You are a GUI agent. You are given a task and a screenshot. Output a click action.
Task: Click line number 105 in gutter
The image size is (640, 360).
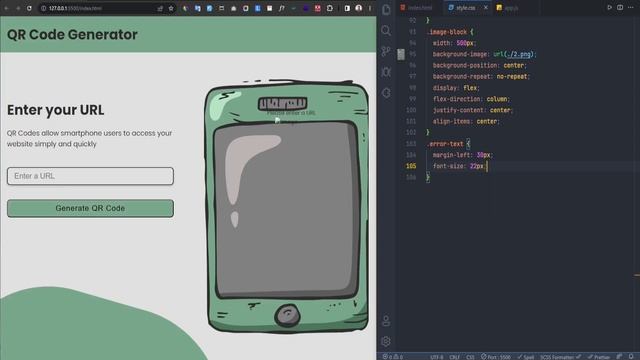click(411, 166)
